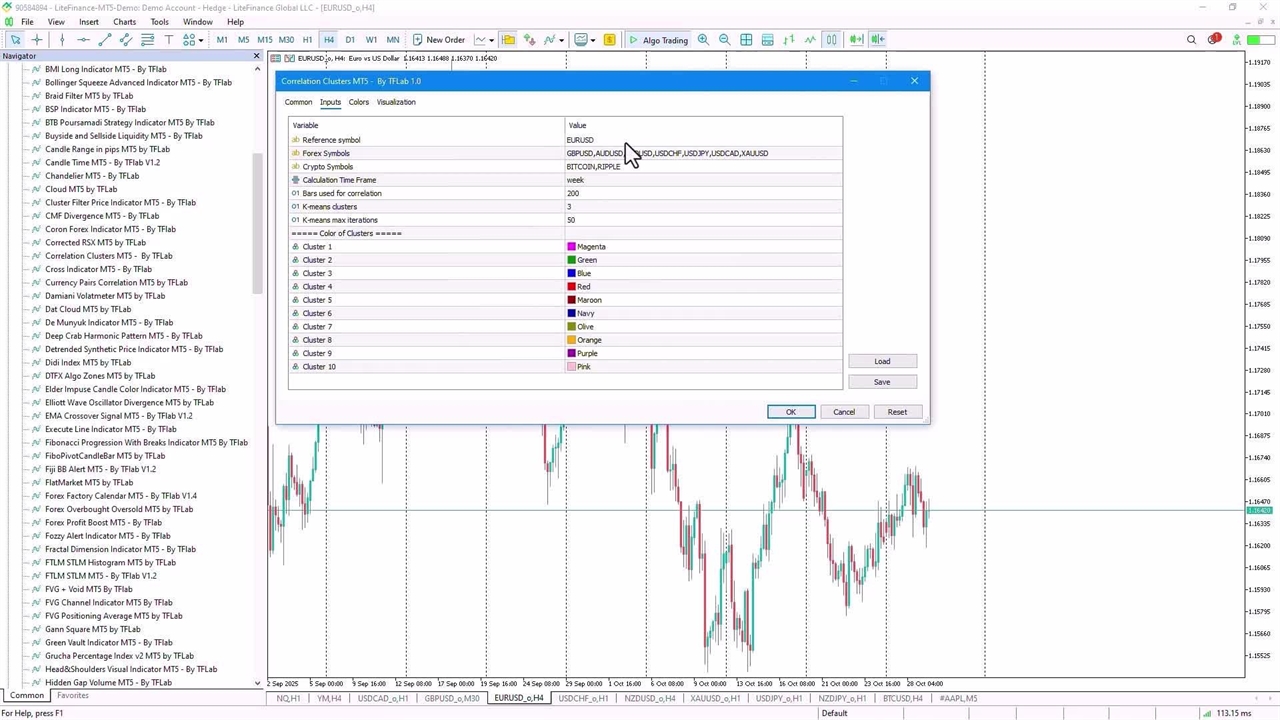Toggle the Algo Trading button

click(x=658, y=40)
